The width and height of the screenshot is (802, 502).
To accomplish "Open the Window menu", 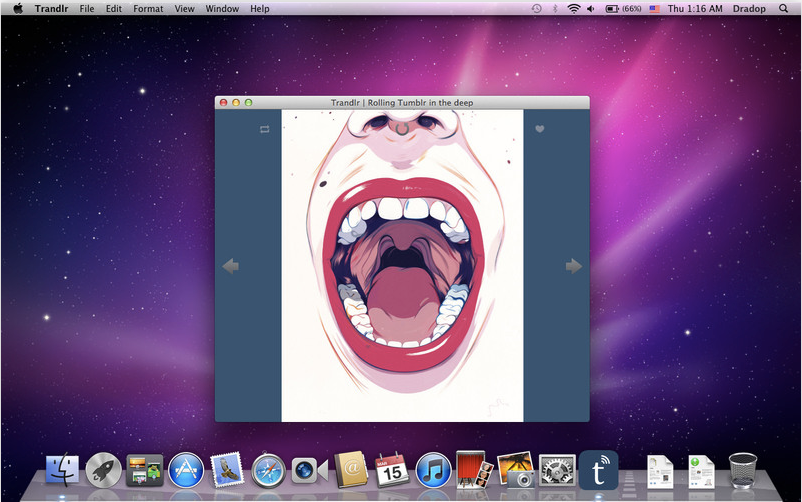I will [222, 9].
